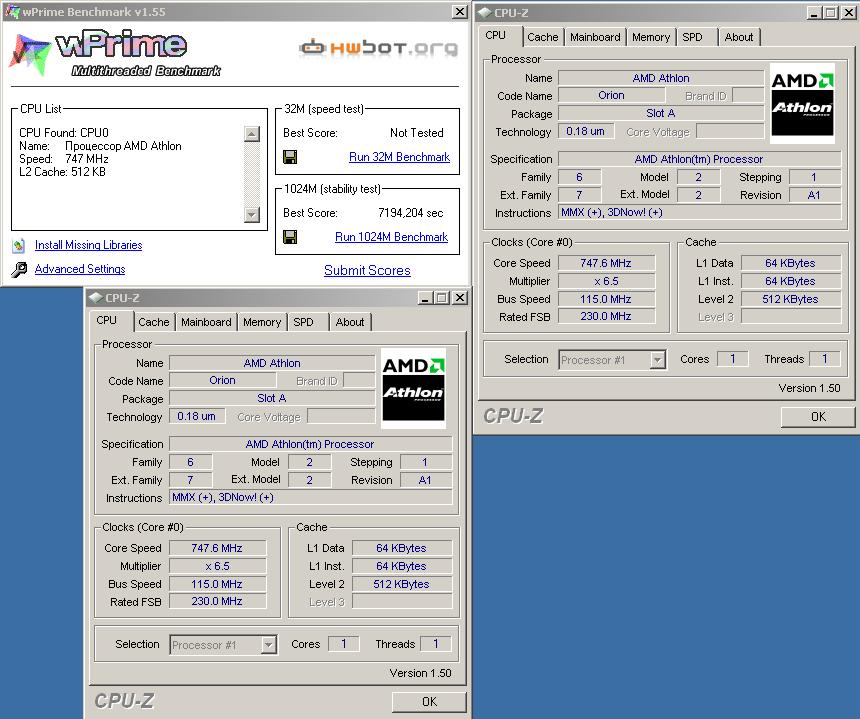
Task: Close the wPrime Benchmark window
Action: coord(460,12)
